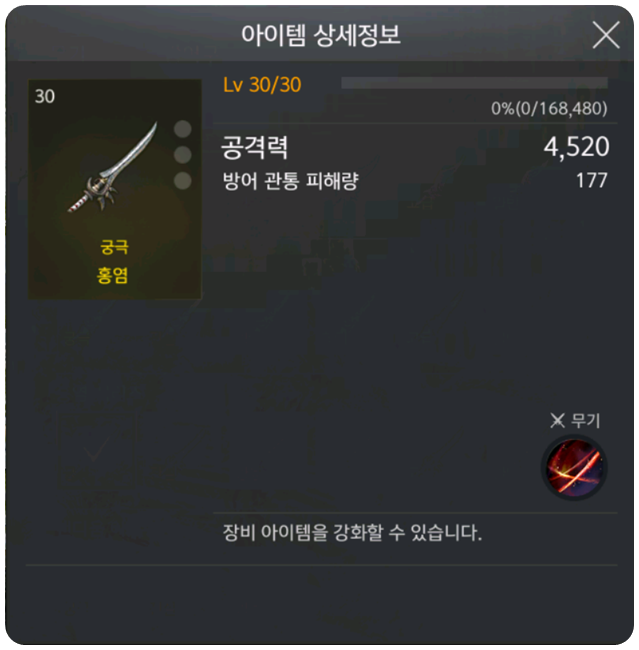Click the 177 penetration damage value
Screen dimensions: 639x650
click(592, 180)
